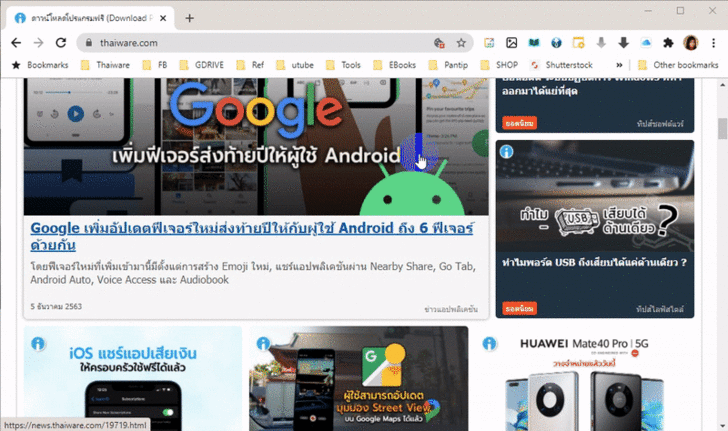Click the USB port article thumbnail
This screenshot has height=431, width=728.
595,196
